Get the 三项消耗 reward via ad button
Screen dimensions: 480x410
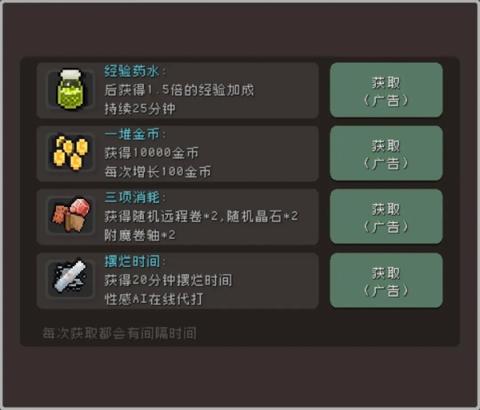click(386, 217)
